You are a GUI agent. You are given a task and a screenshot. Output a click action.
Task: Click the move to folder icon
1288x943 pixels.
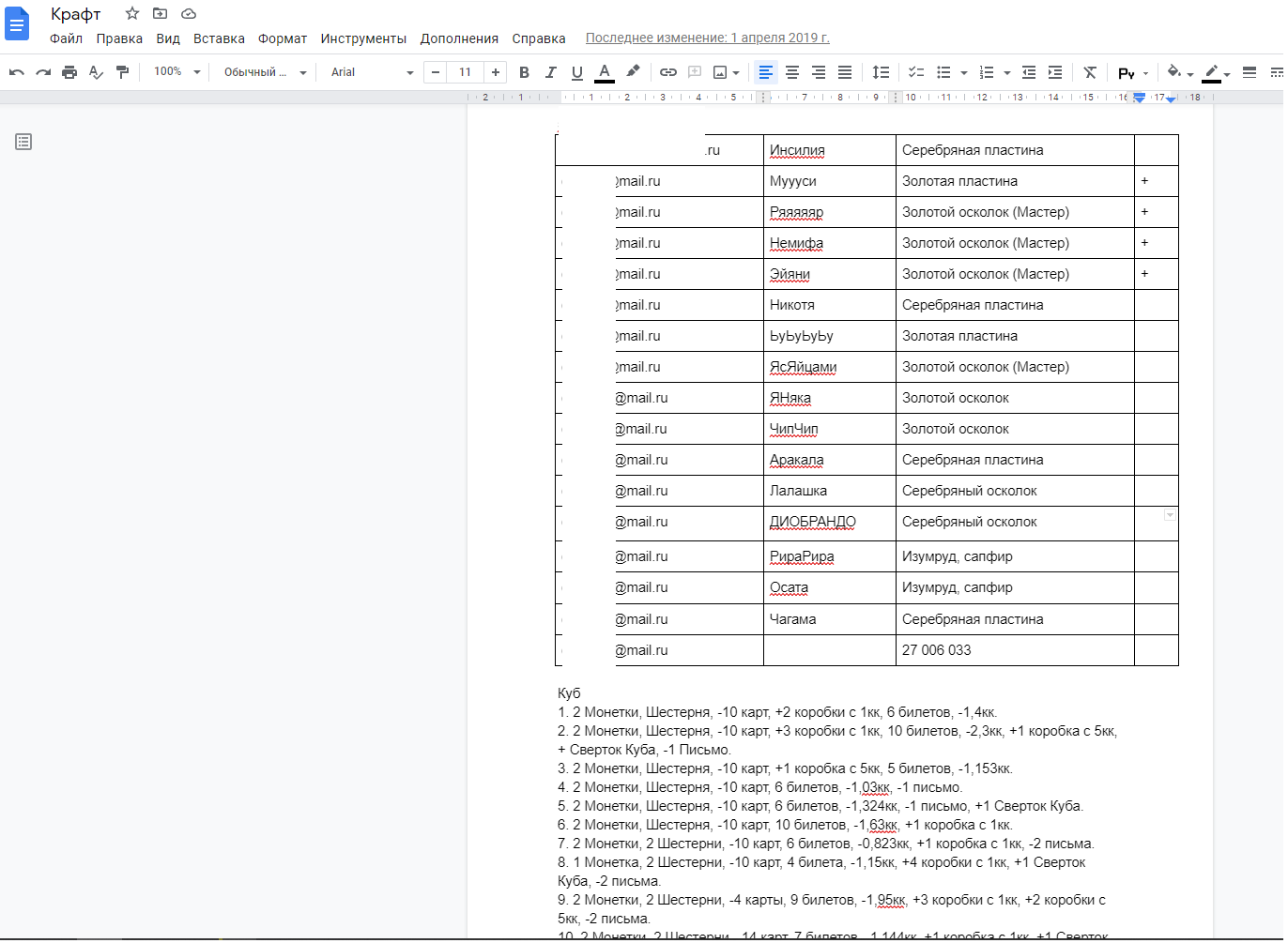[161, 14]
